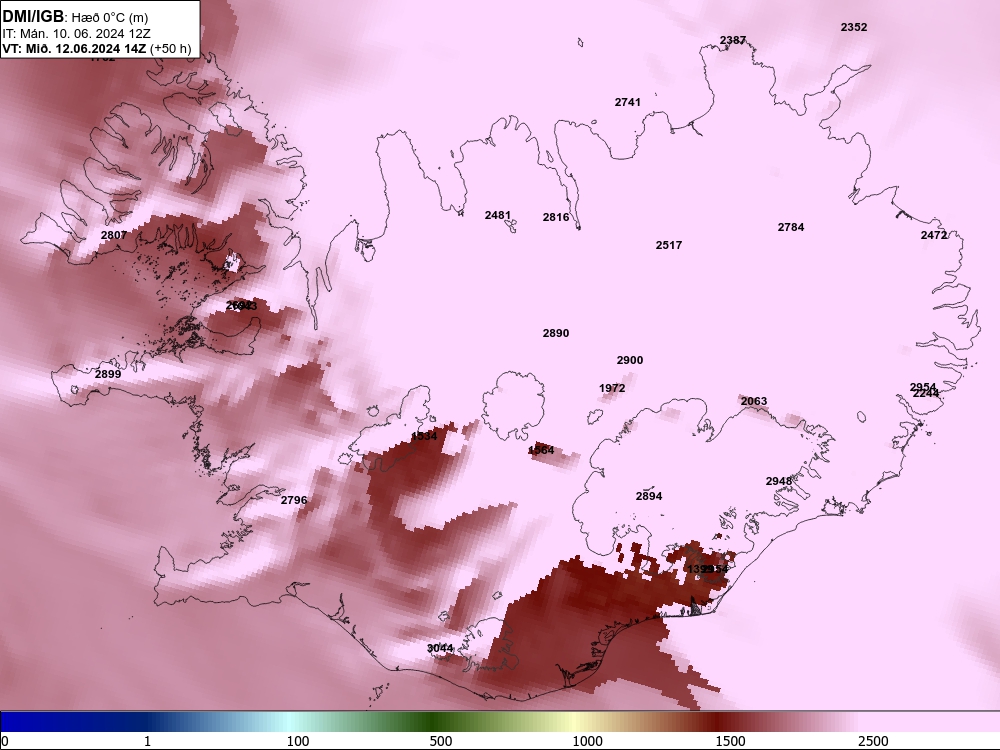Pick the 1564 value in dark patch
The height and width of the screenshot is (750, 1000).
tap(541, 450)
